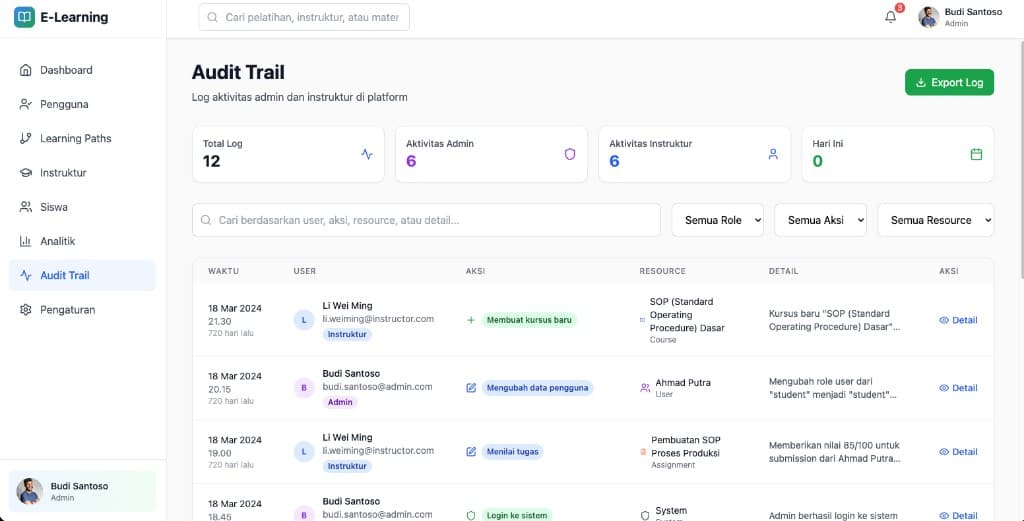This screenshot has height=521, width=1024.
Task: Click the Pengaturan gear icon
Action: (x=25, y=309)
